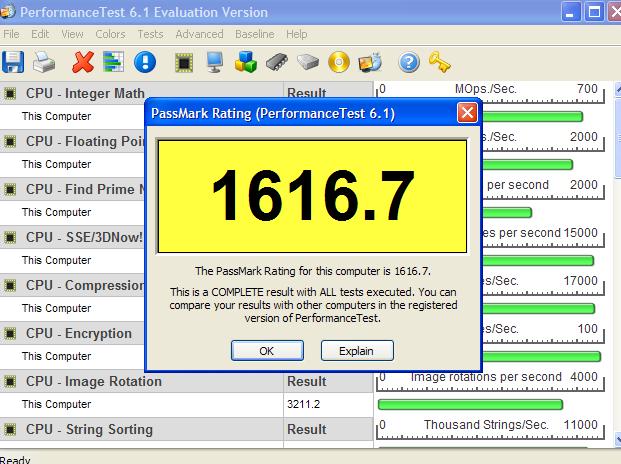The height and width of the screenshot is (464, 621).
Task: Click the chip icon beside CPU - Compression
Action: pos(10,285)
